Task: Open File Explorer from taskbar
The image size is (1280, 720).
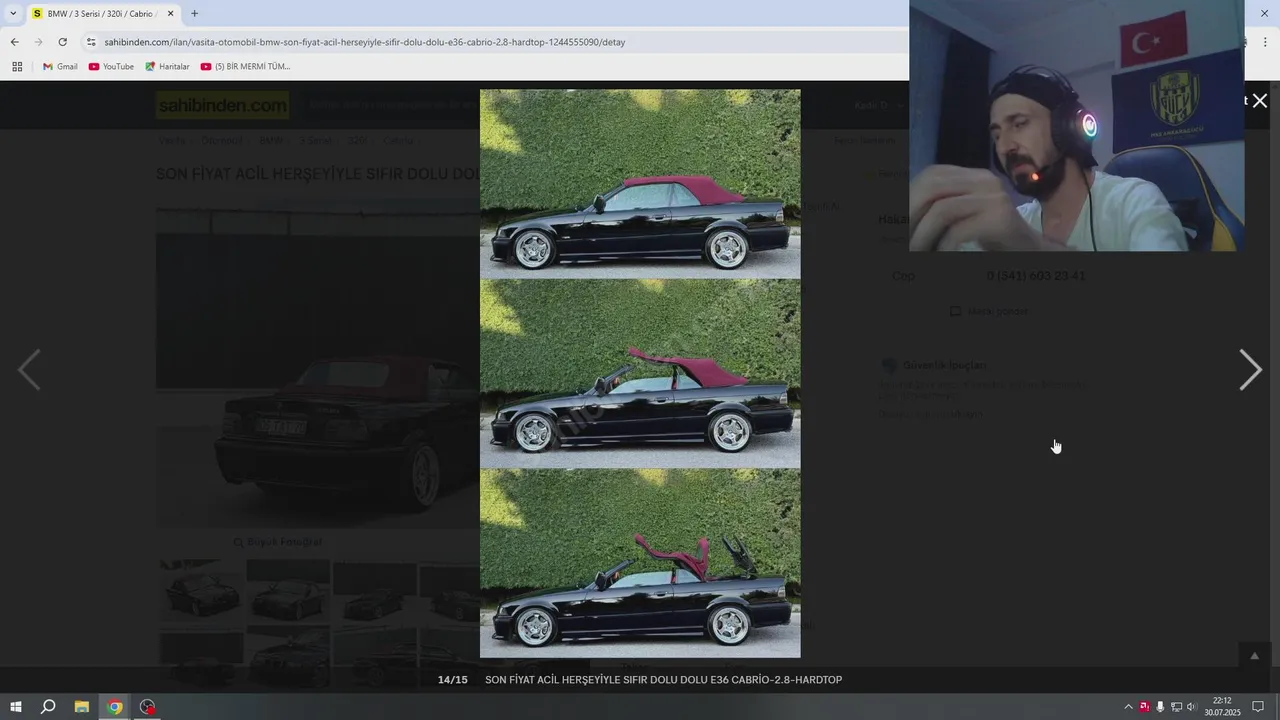Action: (x=82, y=707)
